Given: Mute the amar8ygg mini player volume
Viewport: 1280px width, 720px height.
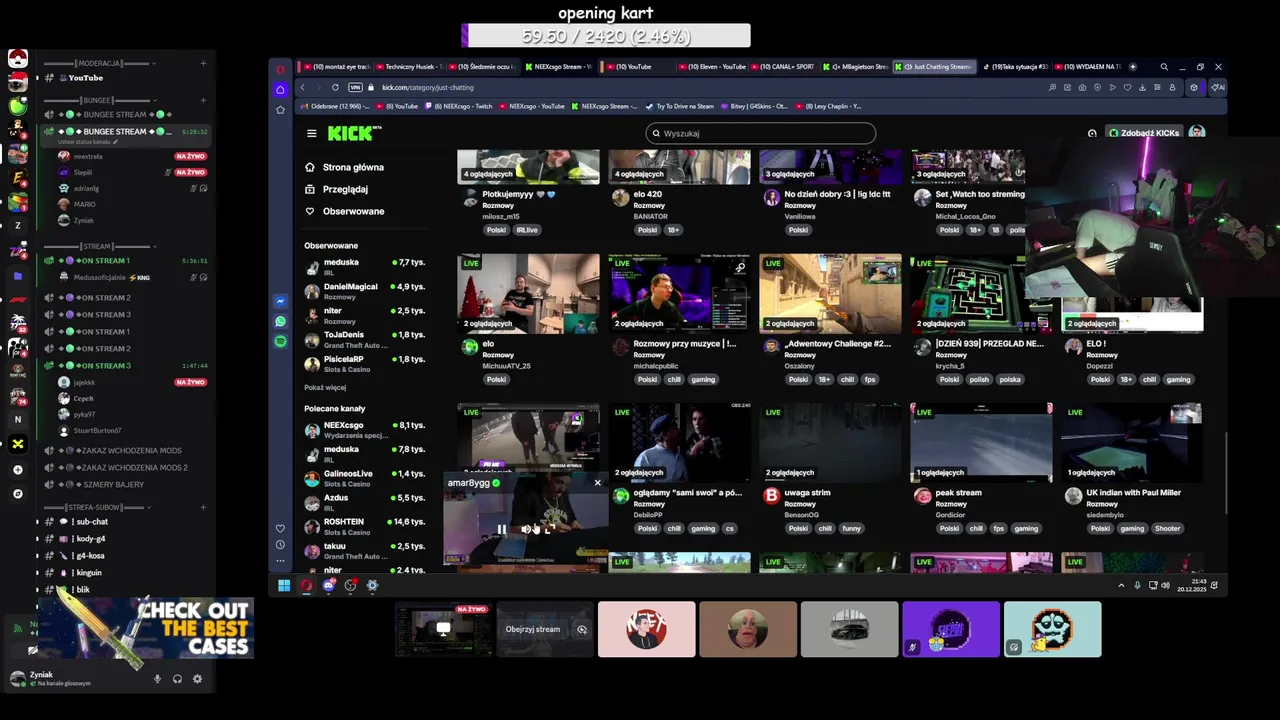Looking at the screenshot, I should (526, 529).
